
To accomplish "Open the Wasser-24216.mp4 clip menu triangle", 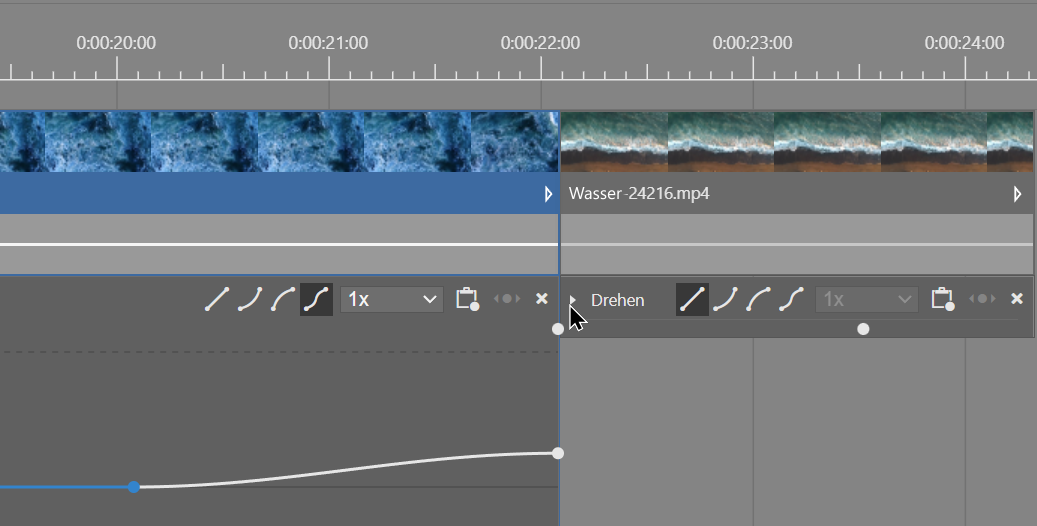I will (x=1017, y=194).
